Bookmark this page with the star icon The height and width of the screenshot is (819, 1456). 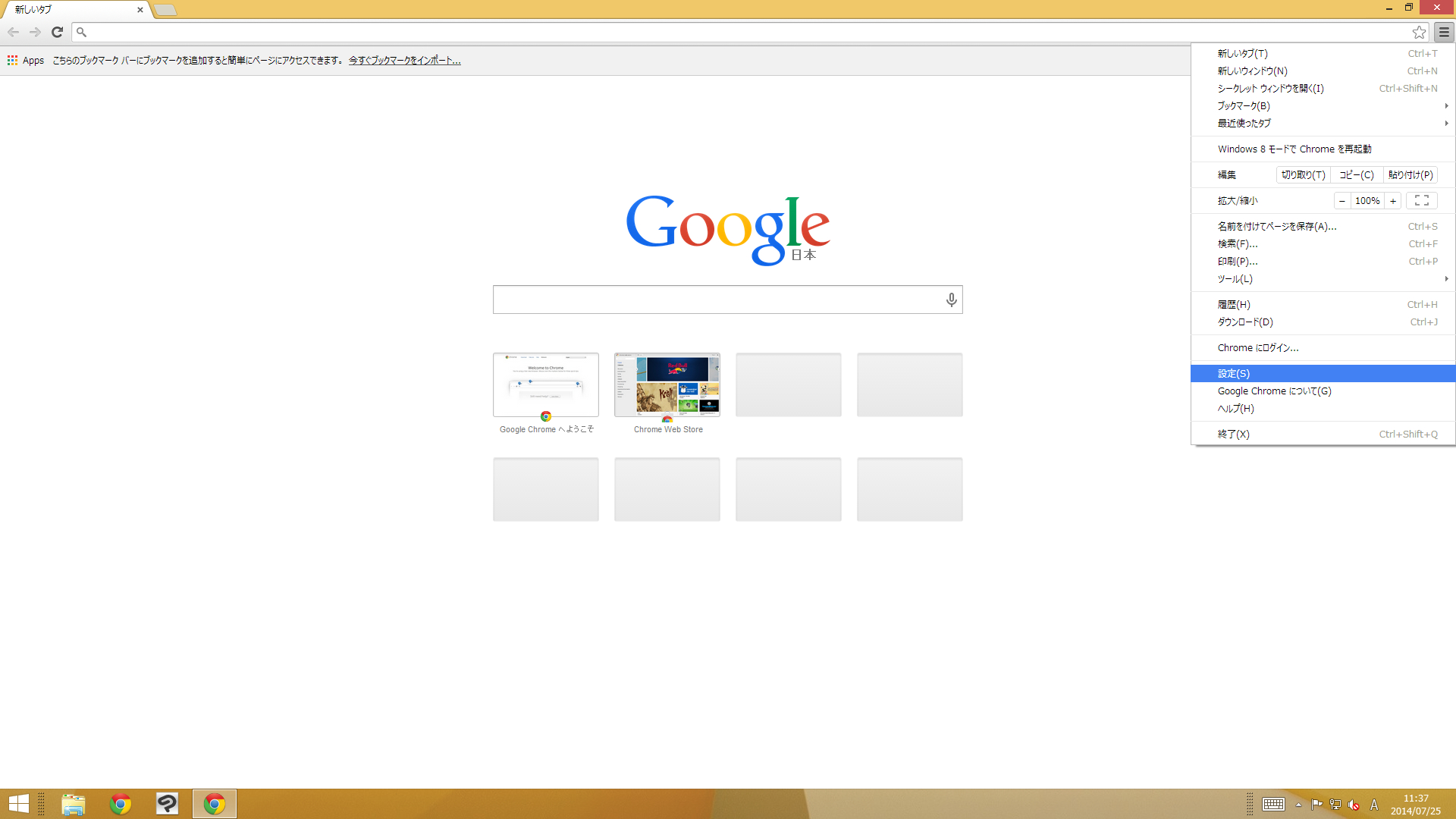1419,32
